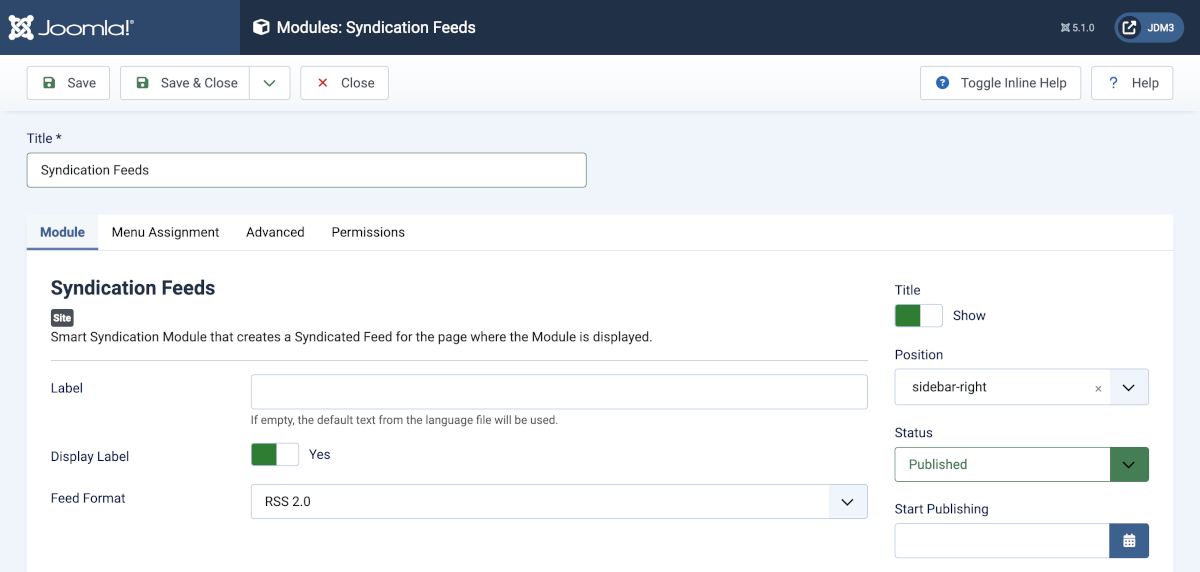1200x572 pixels.
Task: Switch to Menu Assignment tab
Action: click(165, 232)
